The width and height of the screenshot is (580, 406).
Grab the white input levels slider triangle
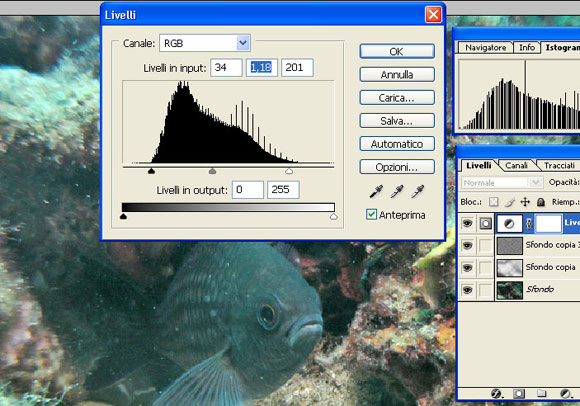coord(289,171)
